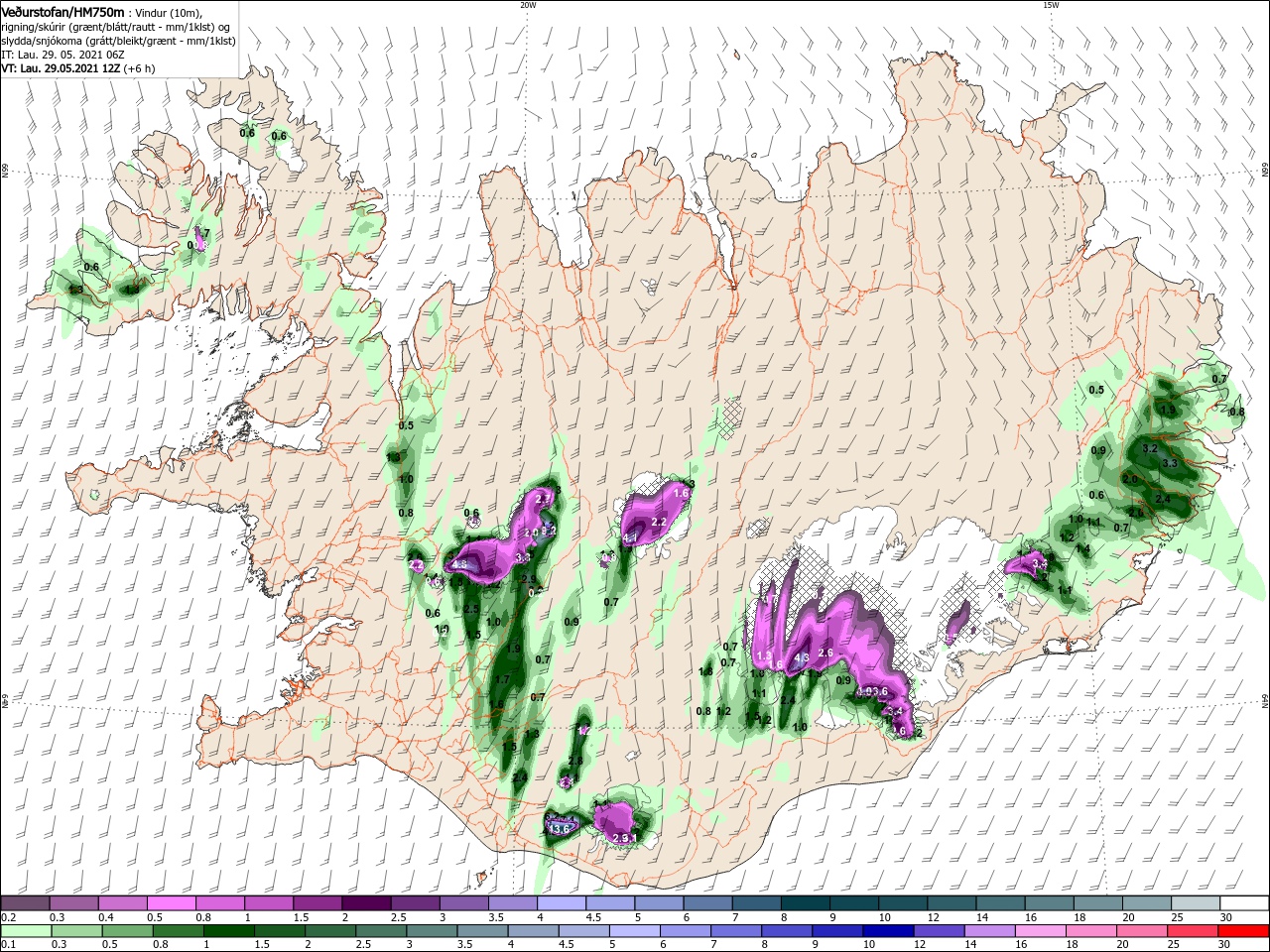The width and height of the screenshot is (1270, 952).
Task: Click the 'VT: Lau. 29.05.2021 12Z (+6 h)' line
Action: (x=77, y=68)
